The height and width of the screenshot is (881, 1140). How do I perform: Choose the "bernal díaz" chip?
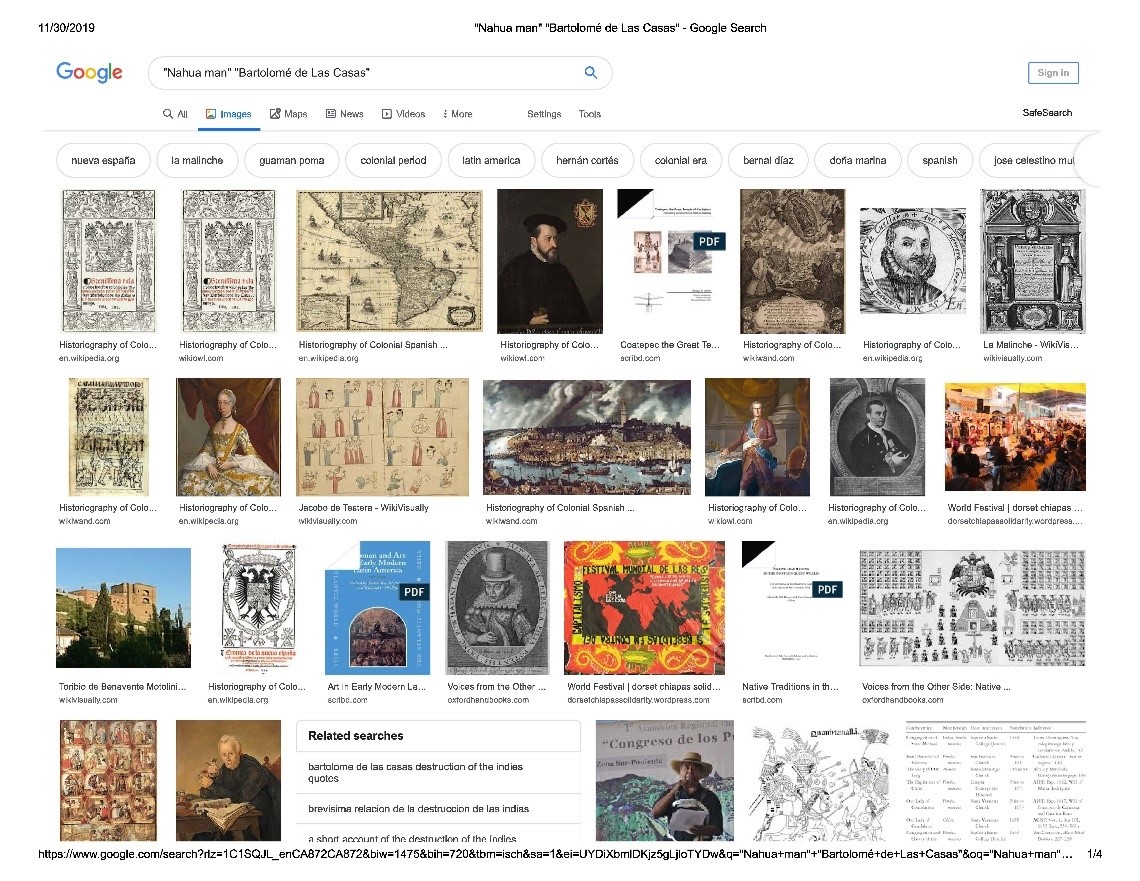[x=768, y=161]
